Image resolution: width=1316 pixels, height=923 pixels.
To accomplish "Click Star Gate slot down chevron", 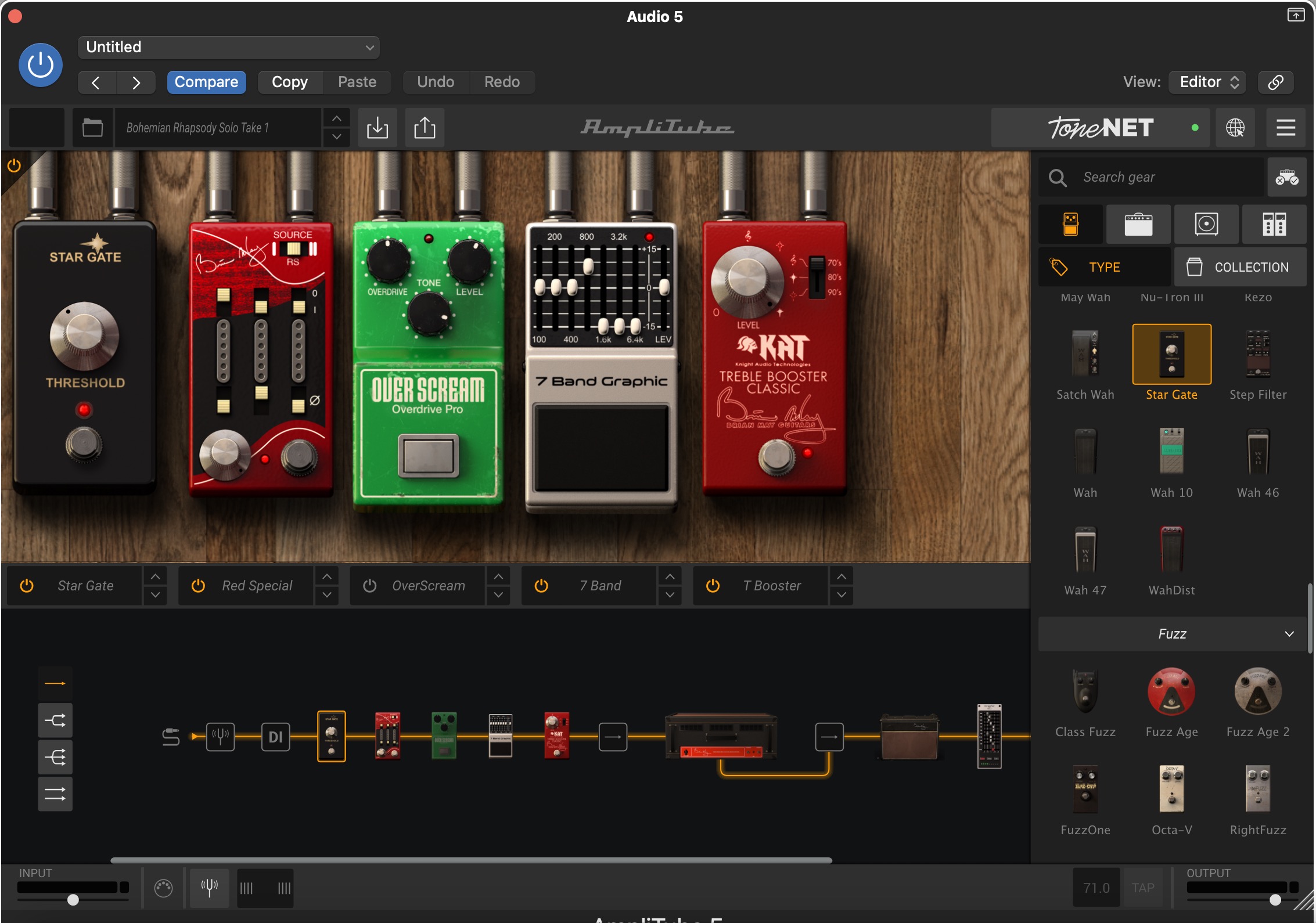I will [155, 595].
